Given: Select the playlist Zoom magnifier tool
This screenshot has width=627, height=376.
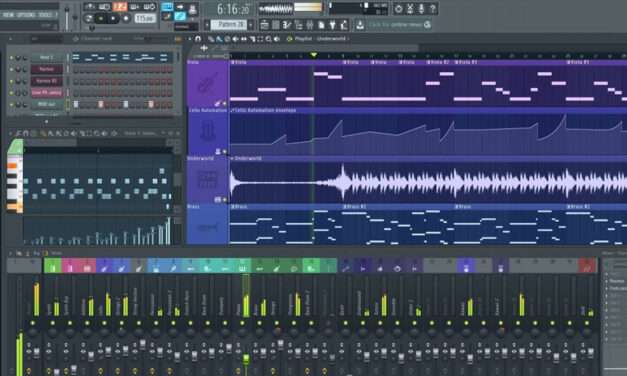Looking at the screenshot, I should (x=269, y=39).
